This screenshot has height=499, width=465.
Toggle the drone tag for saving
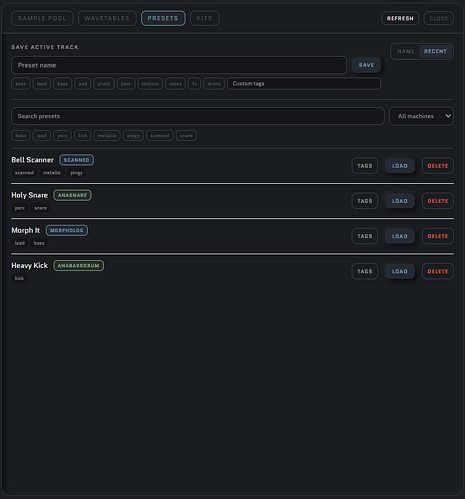214,84
